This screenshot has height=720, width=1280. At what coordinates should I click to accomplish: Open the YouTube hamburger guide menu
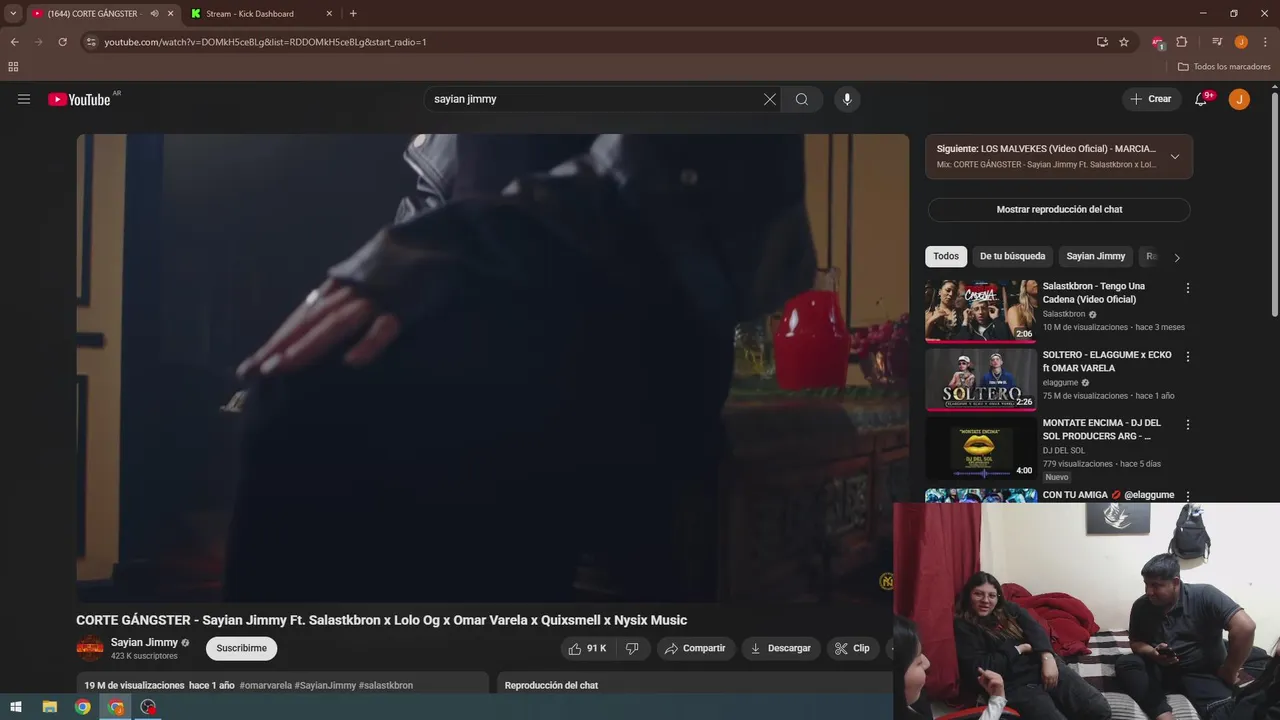(24, 99)
